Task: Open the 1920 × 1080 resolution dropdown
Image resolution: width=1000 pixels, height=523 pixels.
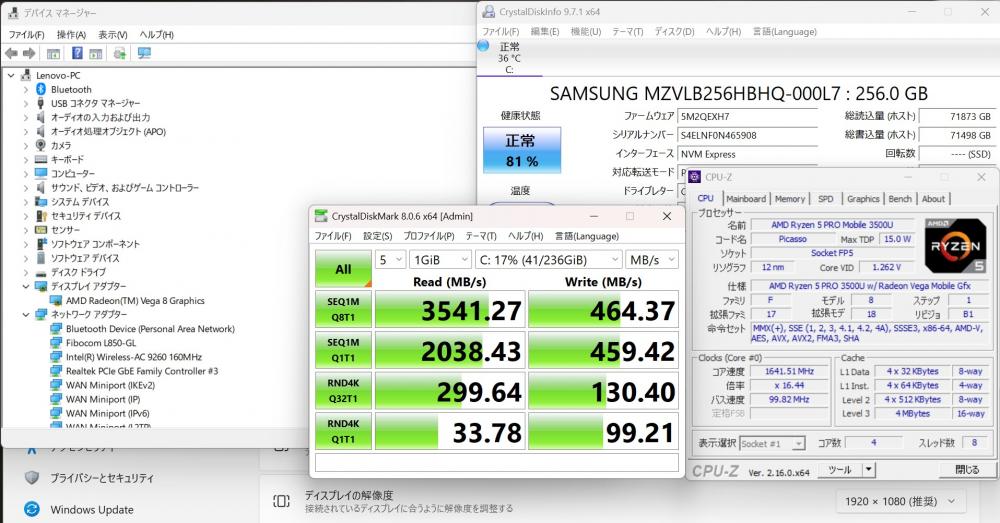Action: (901, 501)
